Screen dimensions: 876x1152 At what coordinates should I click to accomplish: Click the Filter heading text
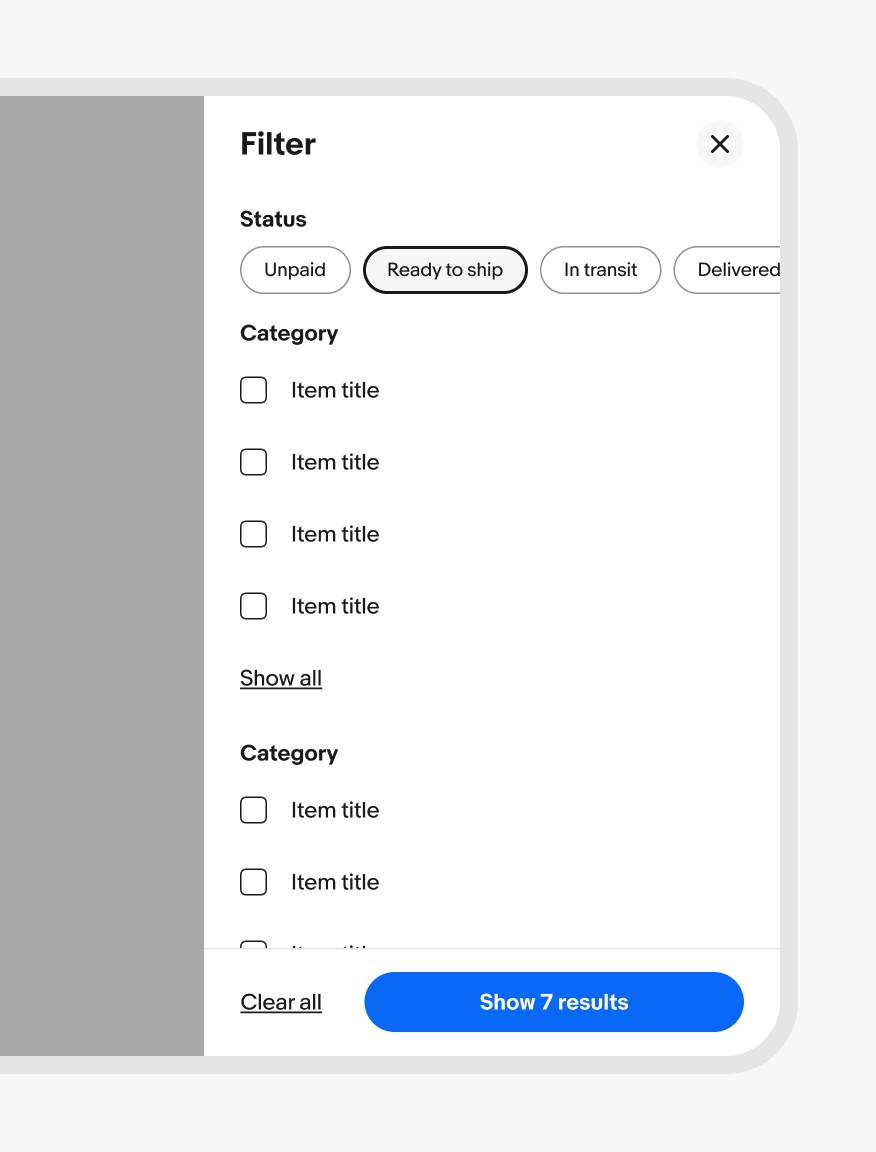point(278,144)
